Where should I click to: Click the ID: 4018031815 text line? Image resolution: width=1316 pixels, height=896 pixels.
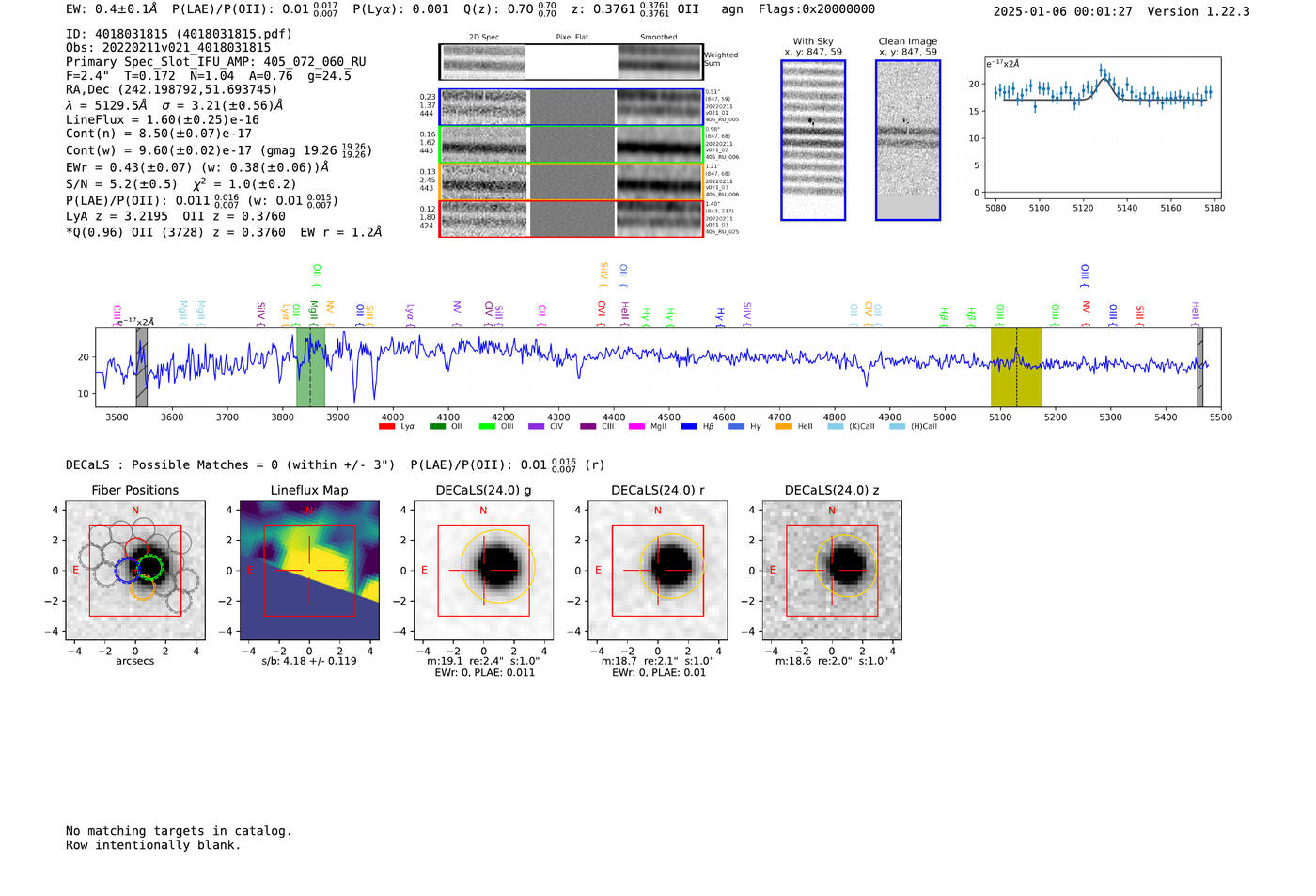(x=179, y=34)
